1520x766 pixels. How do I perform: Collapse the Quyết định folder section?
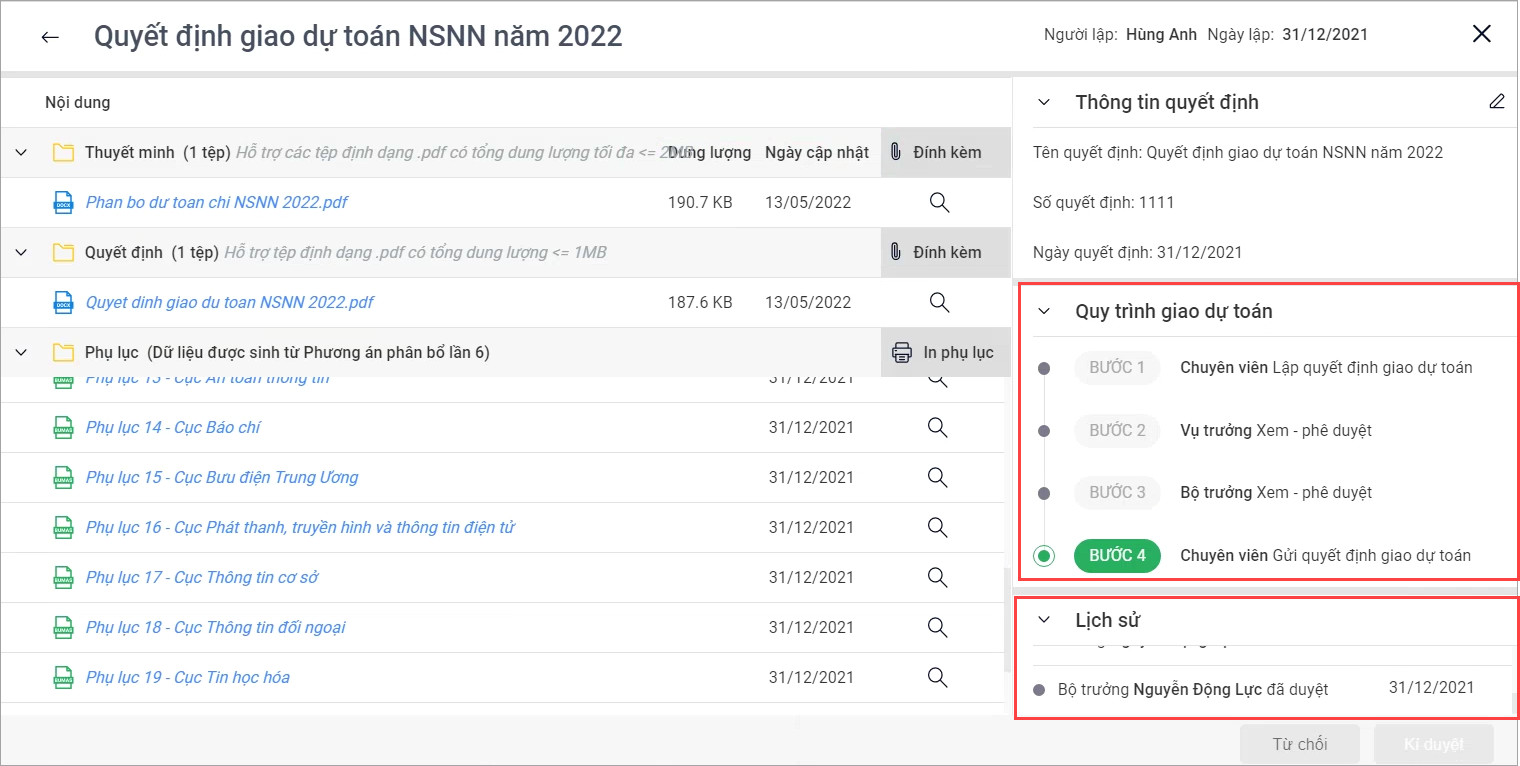pos(21,252)
